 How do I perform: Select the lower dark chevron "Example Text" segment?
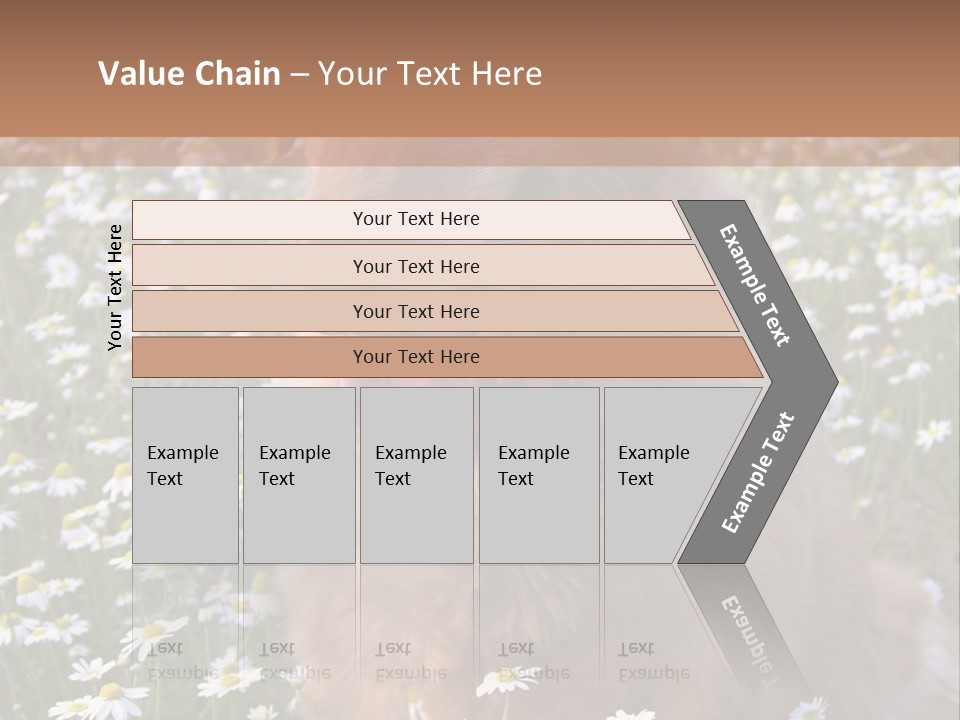point(758,472)
